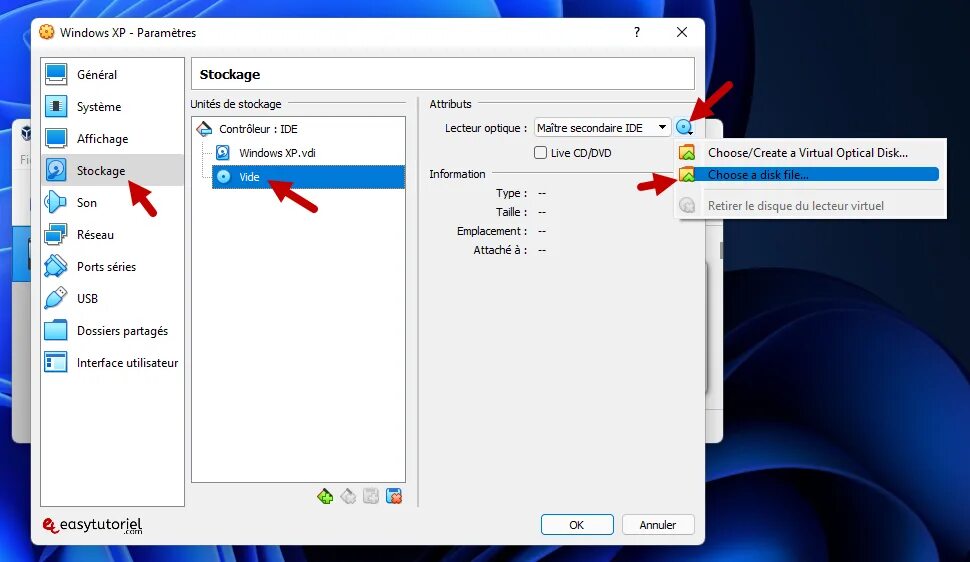The width and height of the screenshot is (970, 562).
Task: Click the Unités de stockage heading
Action: point(236,104)
